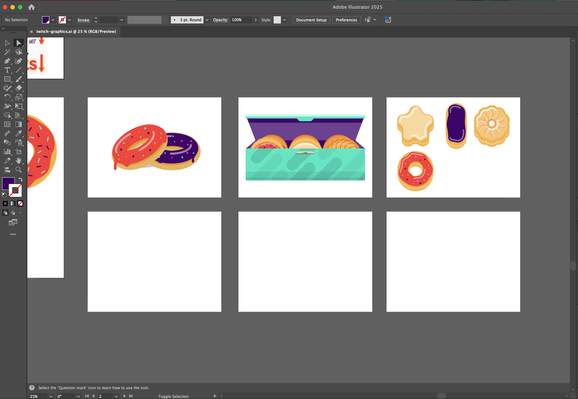578x399 pixels.
Task: Switch to twitch-graphics.ai document tab
Action: tap(76, 32)
